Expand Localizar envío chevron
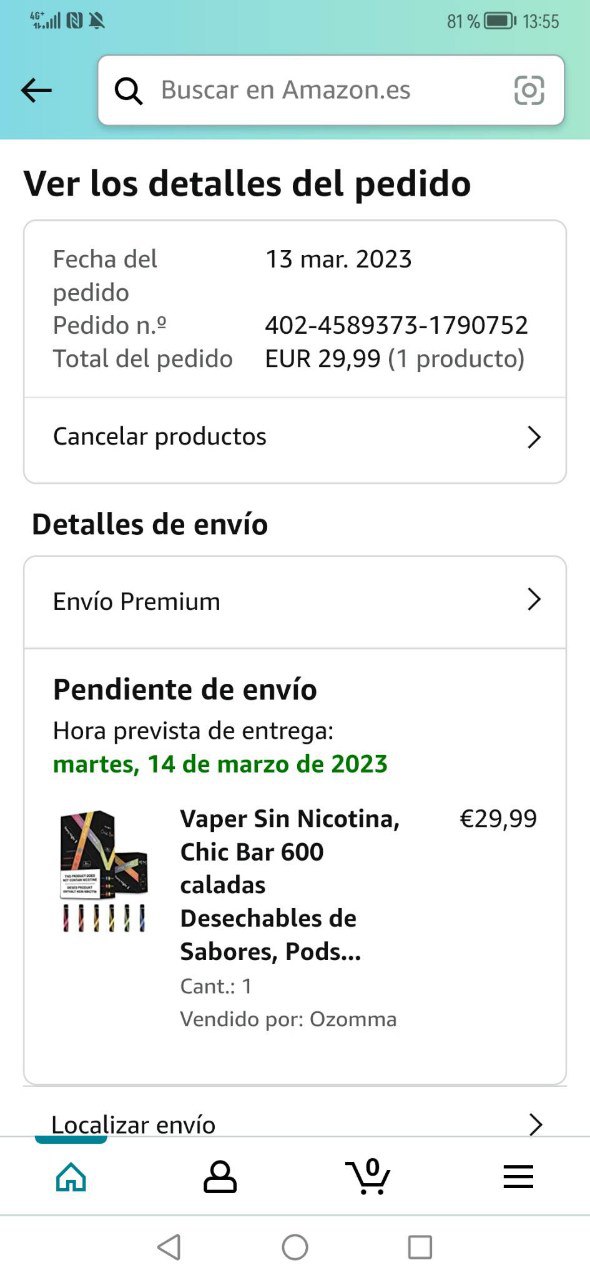Image resolution: width=590 pixels, height=1280 pixels. coord(535,1125)
